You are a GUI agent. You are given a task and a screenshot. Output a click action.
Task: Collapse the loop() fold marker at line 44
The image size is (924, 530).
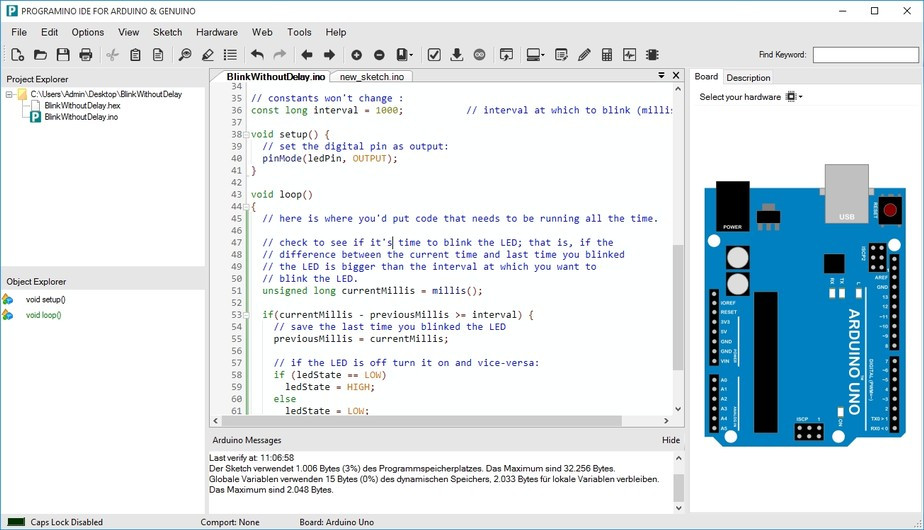[246, 206]
